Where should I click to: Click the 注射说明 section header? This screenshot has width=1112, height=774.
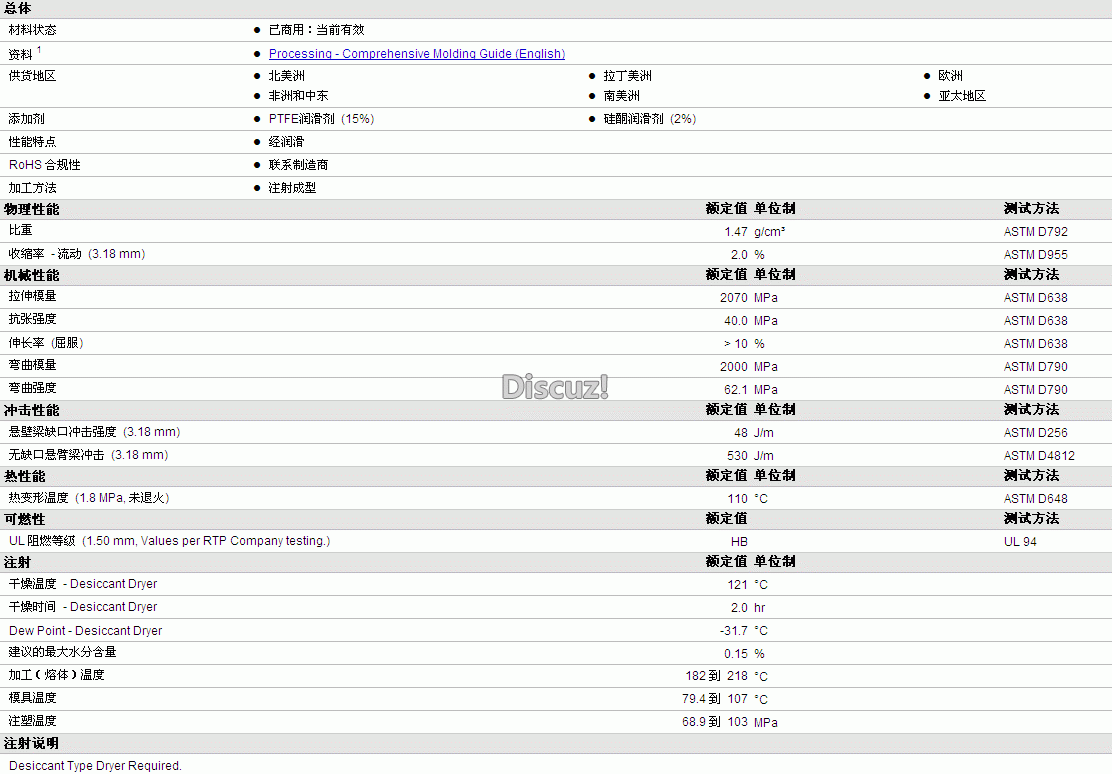click(x=32, y=743)
